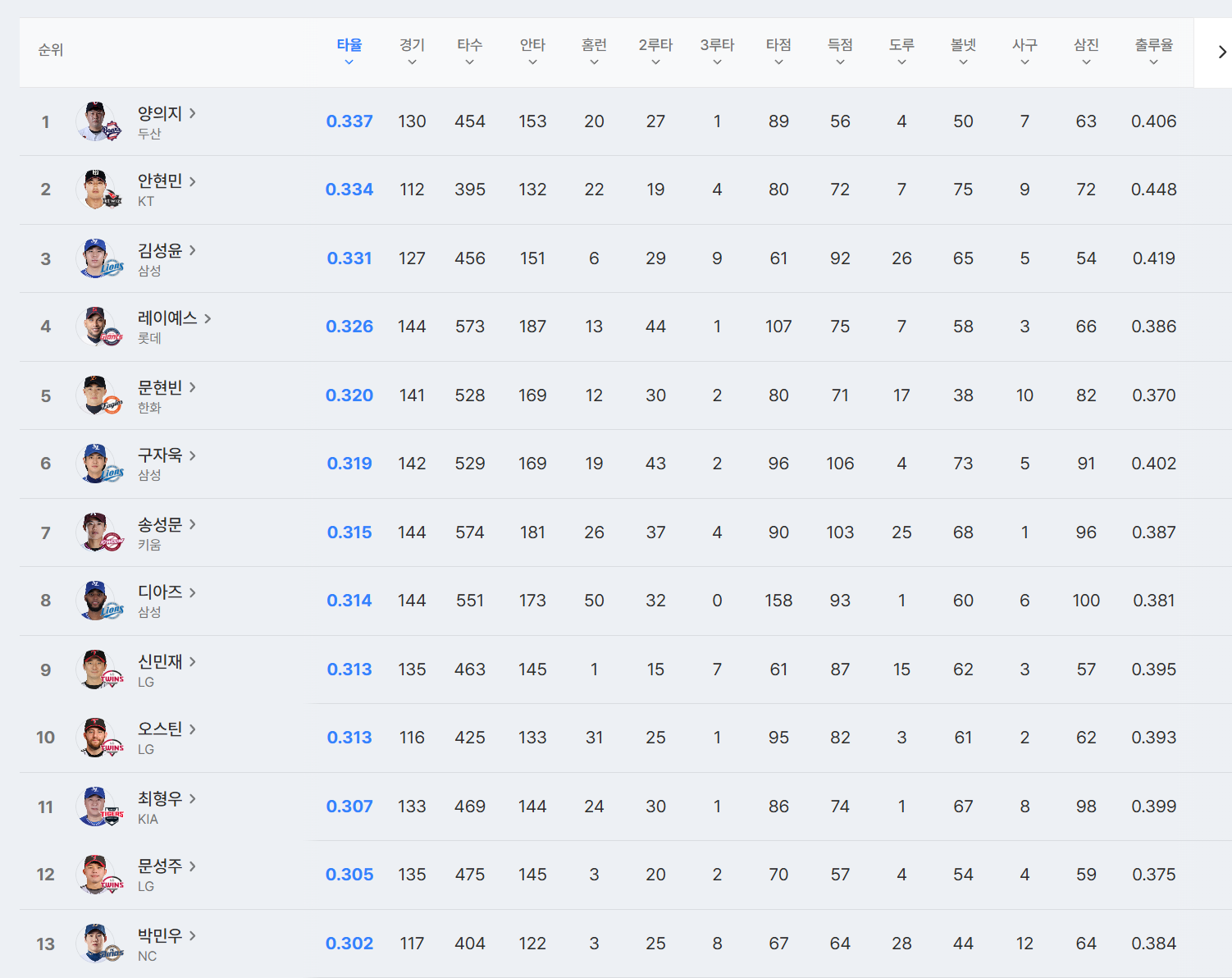1232x978 pixels.
Task: Open 박민우 player photo
Action: [98, 944]
